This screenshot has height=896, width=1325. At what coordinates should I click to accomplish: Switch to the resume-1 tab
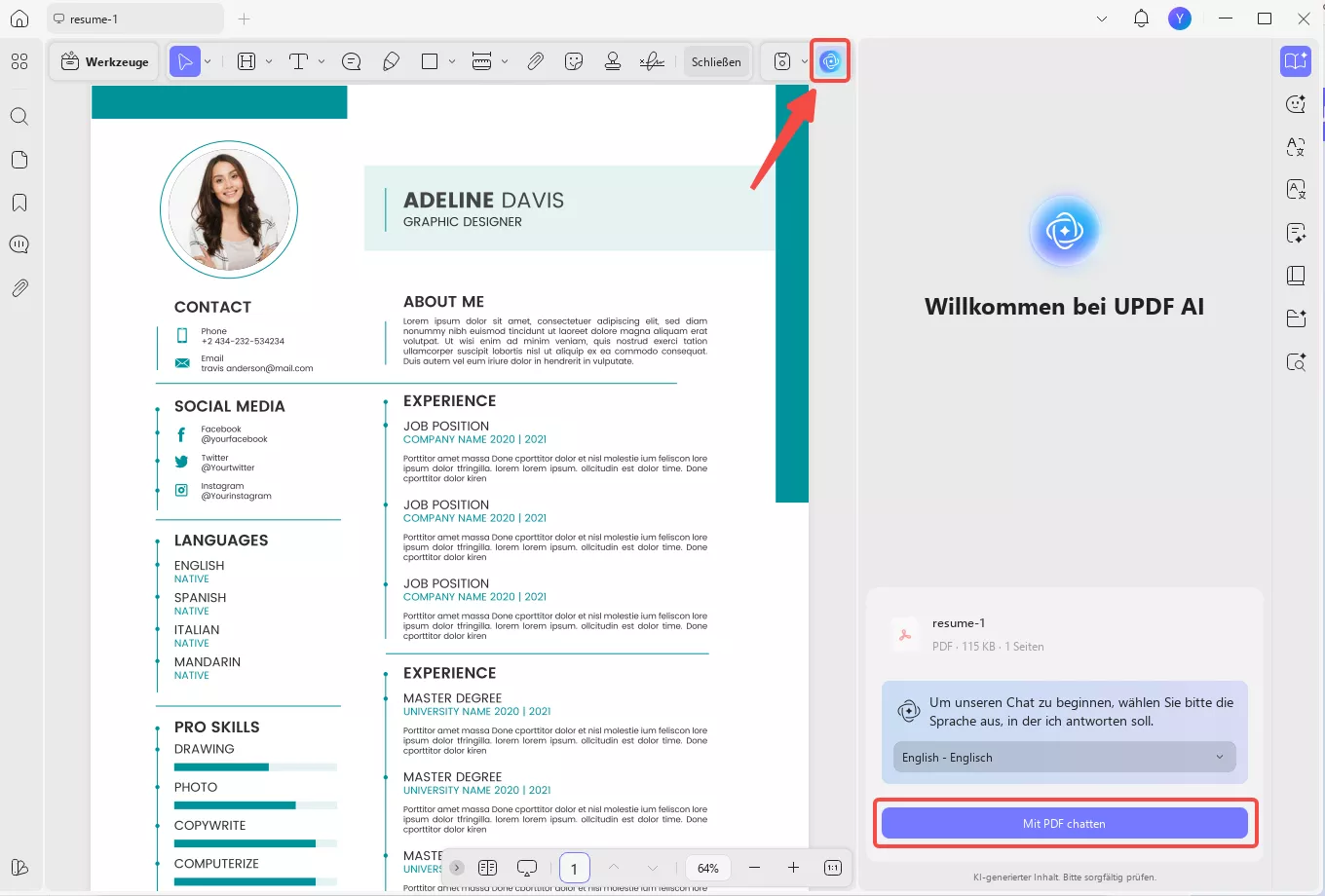(135, 19)
